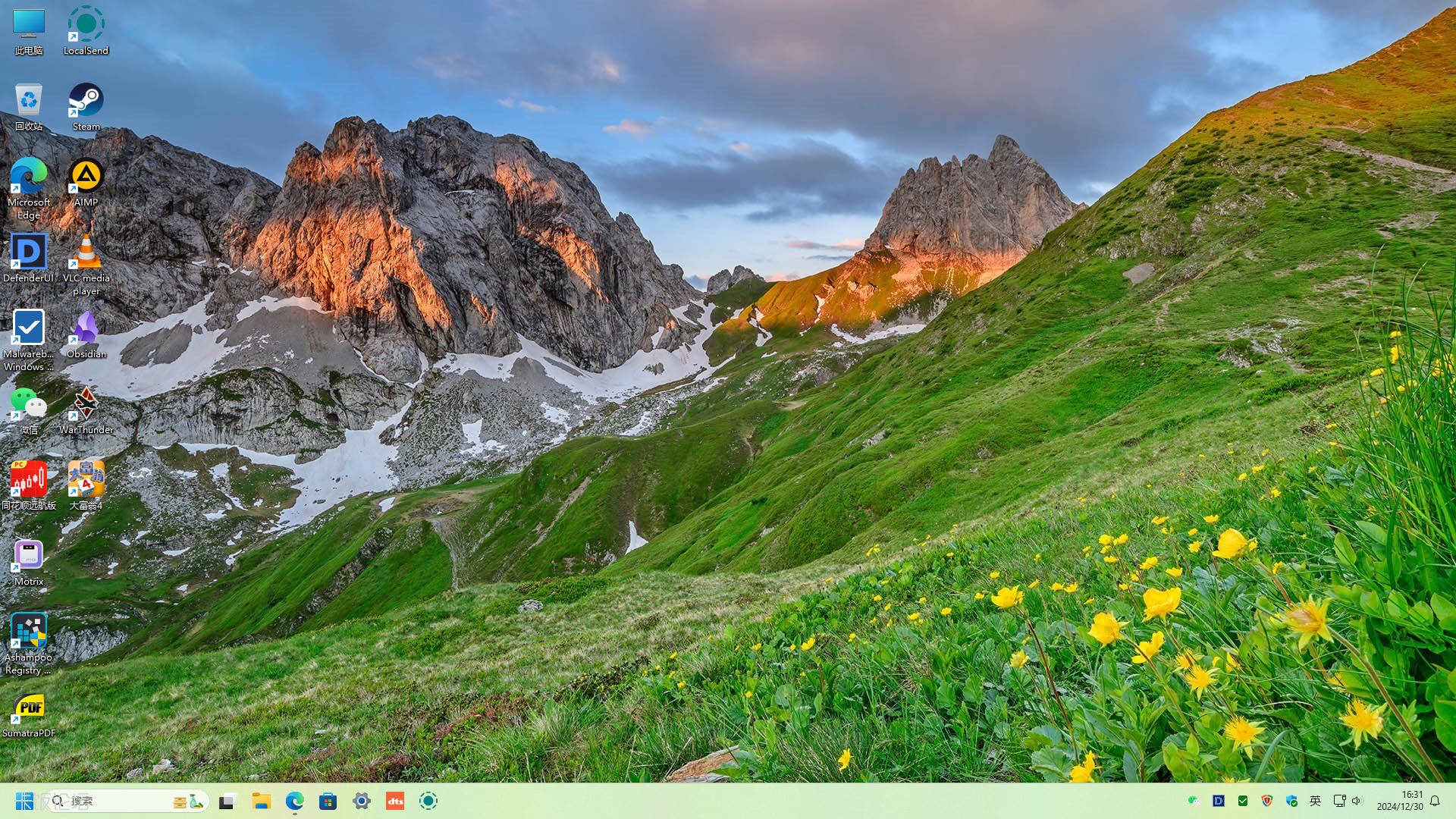The image size is (1456, 819).
Task: Open the DefenderUI system tray icon
Action: 1219,801
